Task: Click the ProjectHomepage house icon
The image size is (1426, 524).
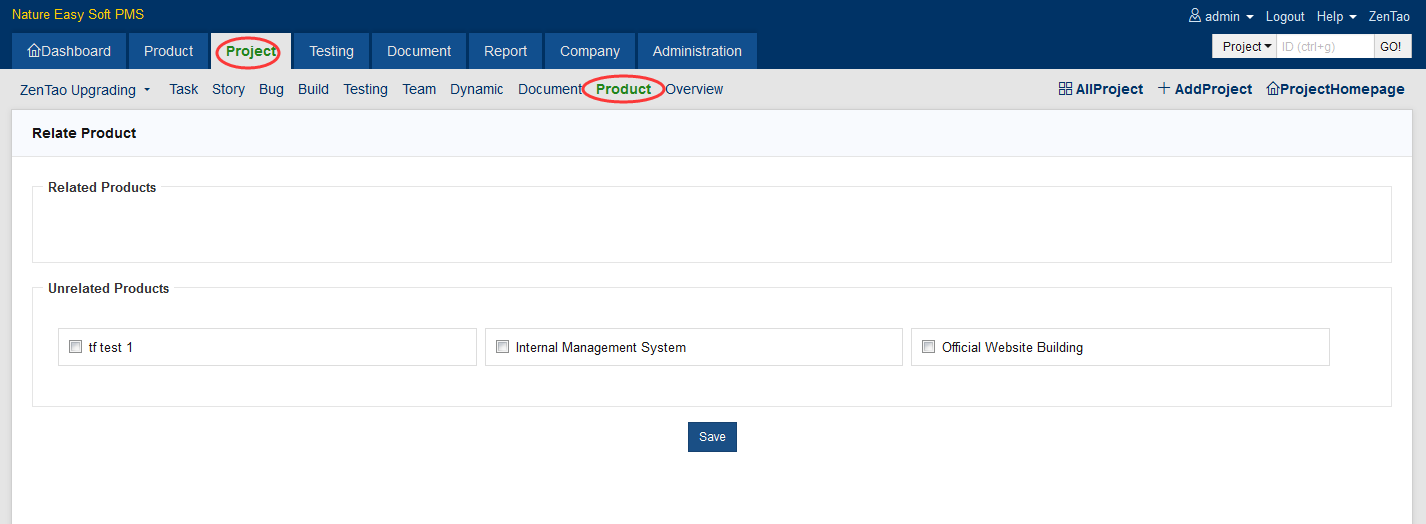Action: tap(1273, 89)
